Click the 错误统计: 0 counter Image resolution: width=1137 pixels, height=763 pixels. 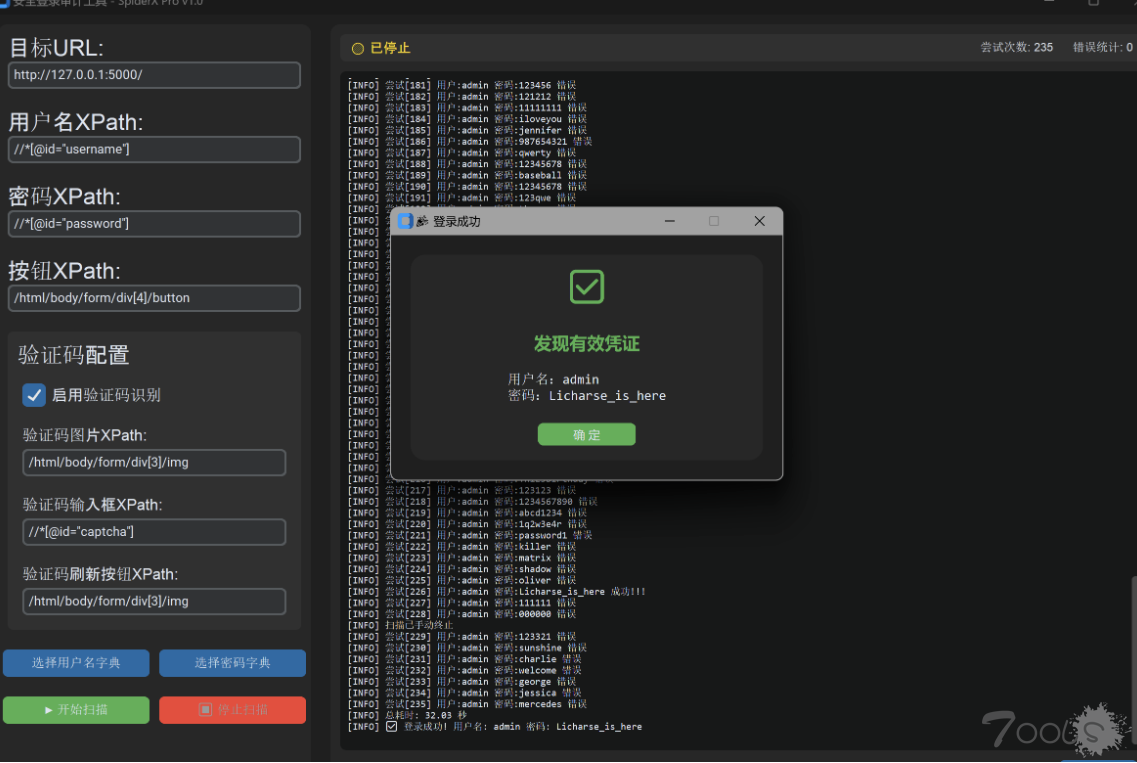1103,47
